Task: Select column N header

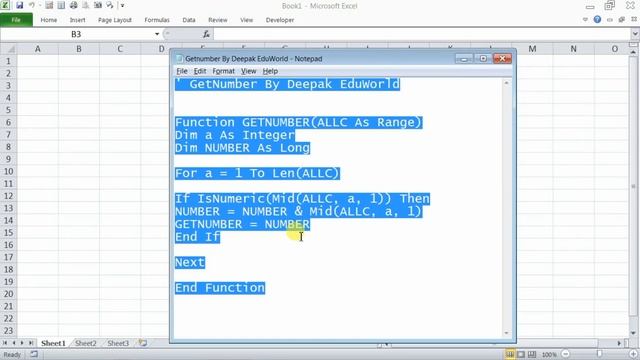Action: [x=573, y=49]
